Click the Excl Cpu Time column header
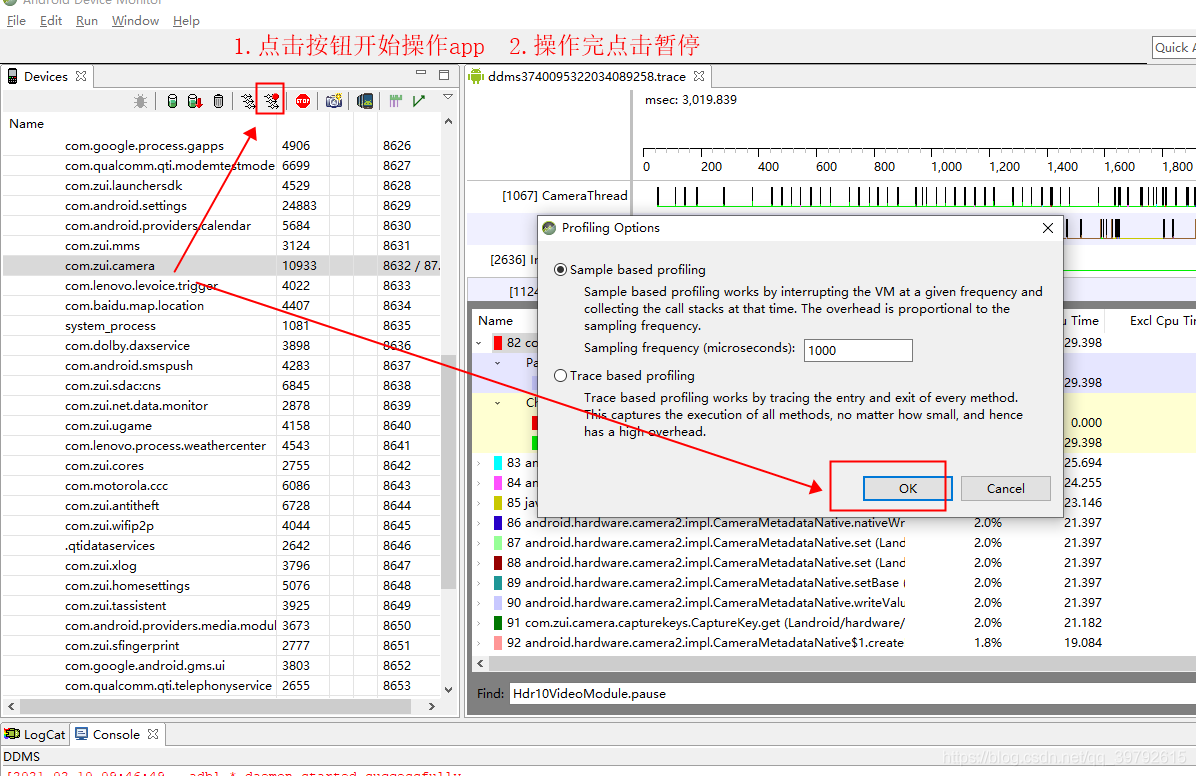The height and width of the screenshot is (776, 1196). [1161, 320]
